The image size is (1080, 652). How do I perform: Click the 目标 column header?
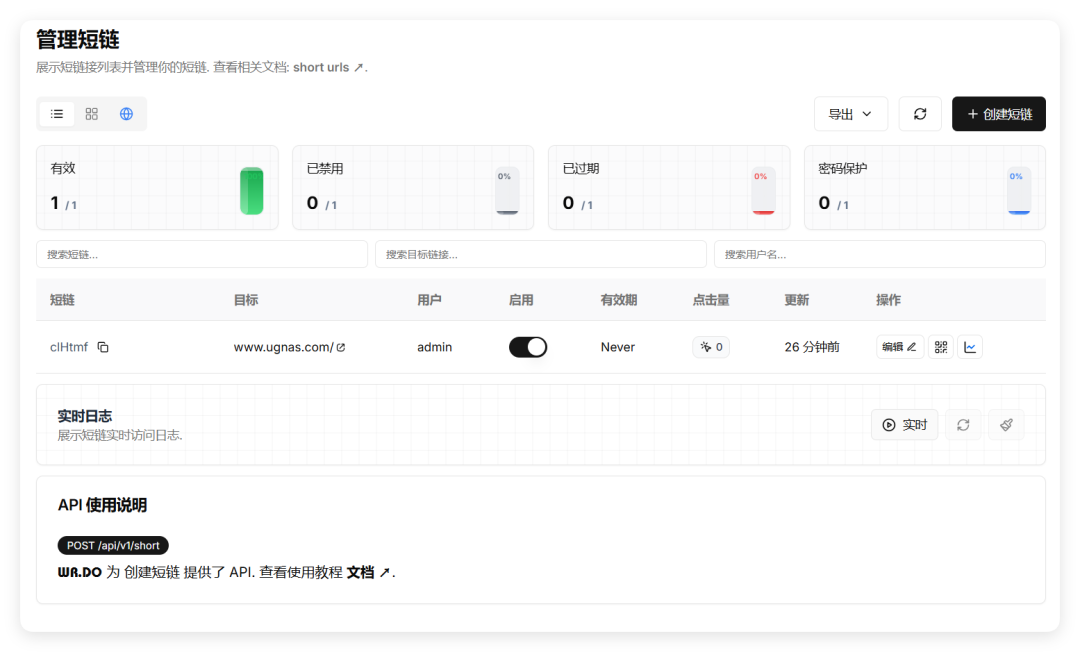point(246,299)
